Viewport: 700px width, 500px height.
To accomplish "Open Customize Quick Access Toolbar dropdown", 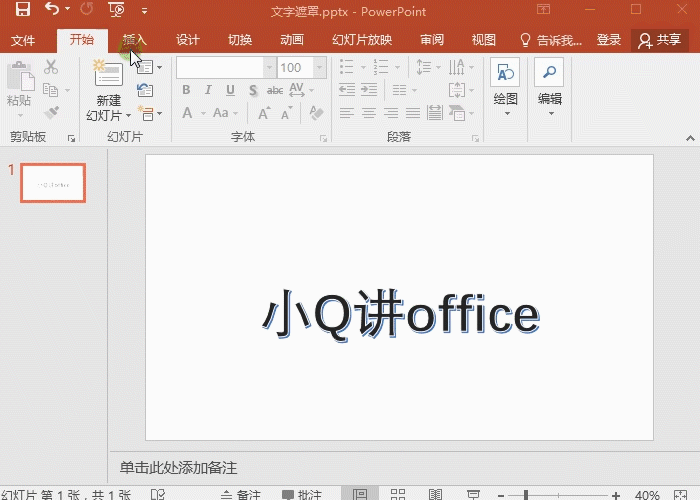I will 144,11.
